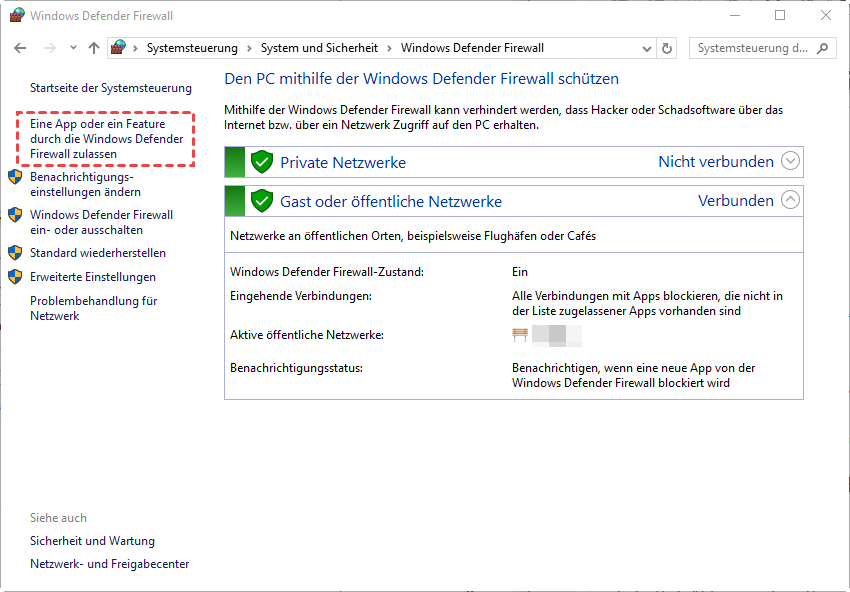Open Eine App oder ein Feature zulassen
The width and height of the screenshot is (850, 592).
(x=106, y=139)
